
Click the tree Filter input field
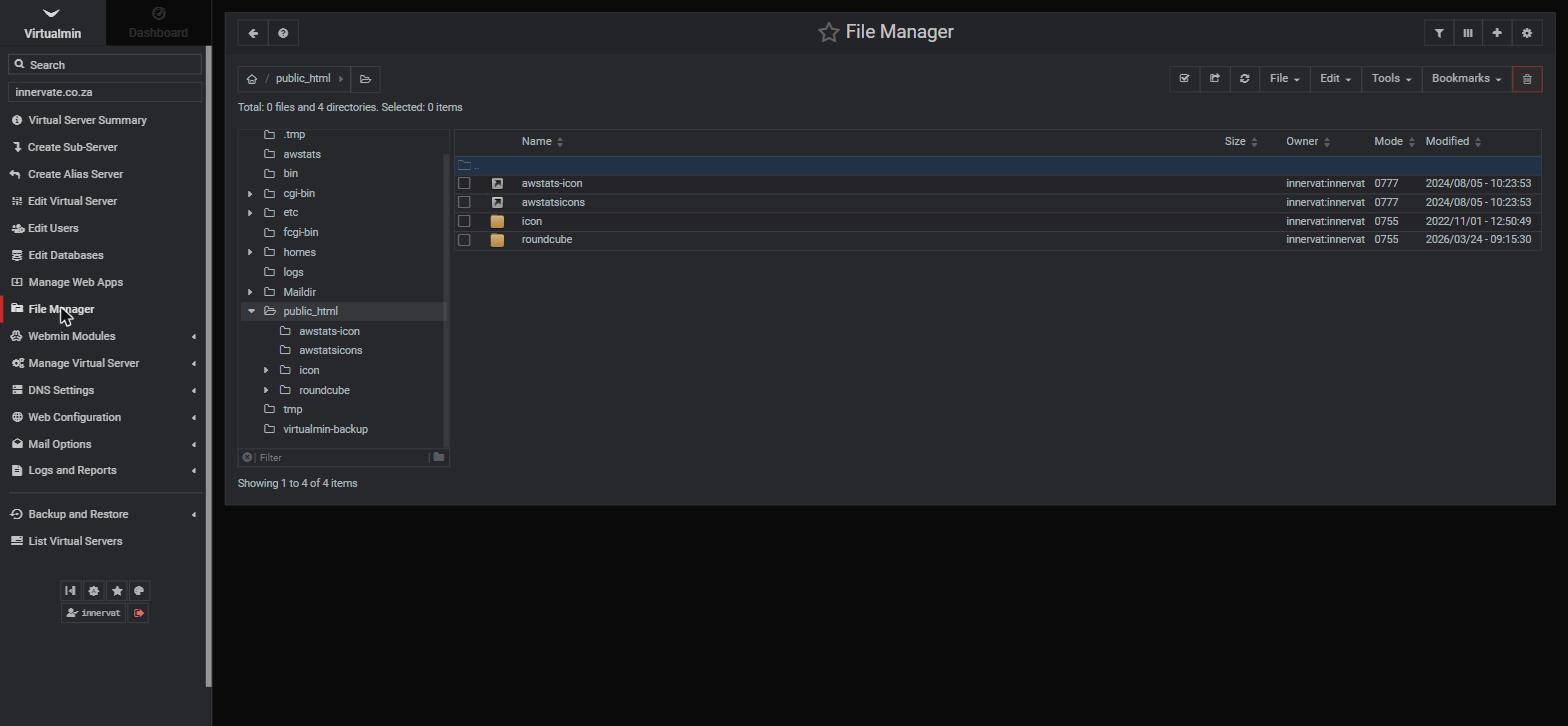coord(340,458)
